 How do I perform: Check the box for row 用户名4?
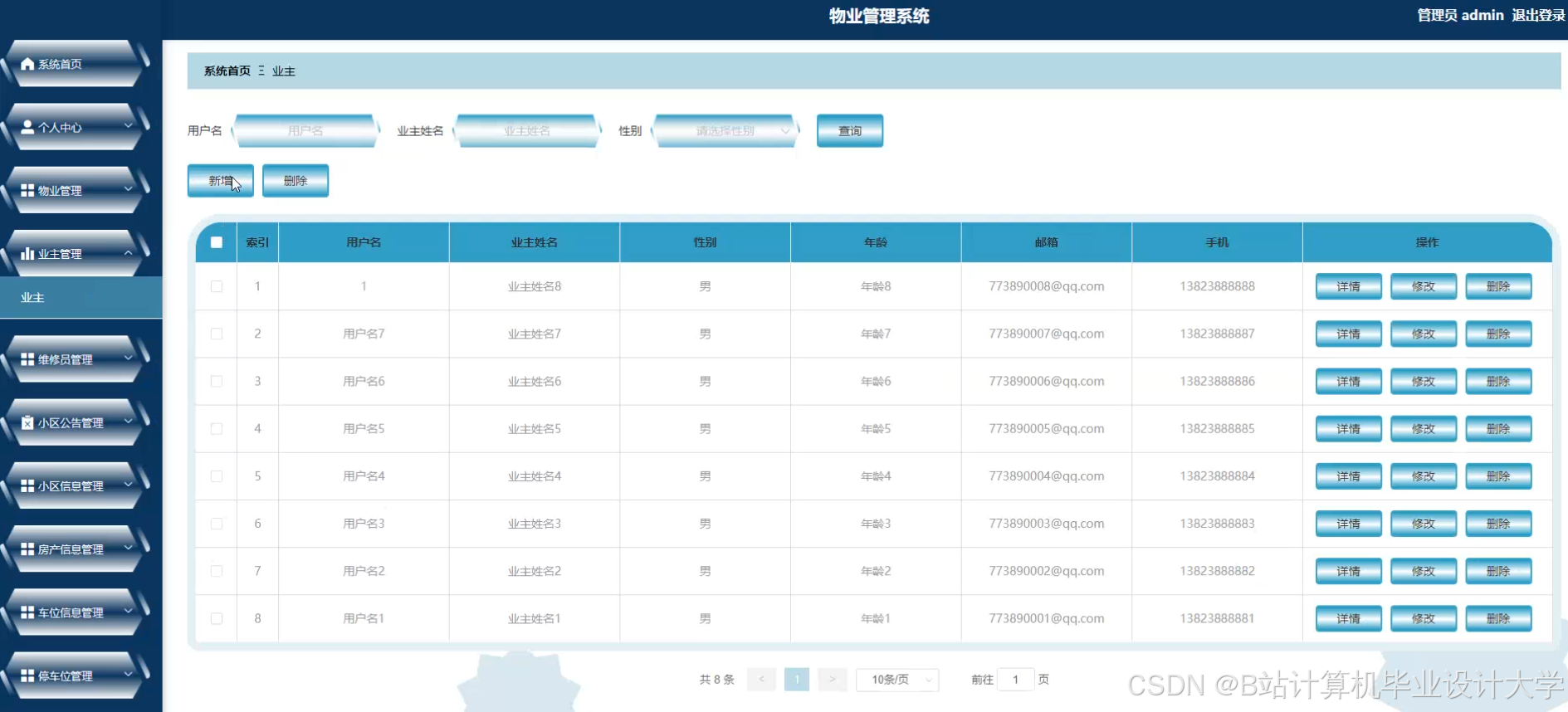coord(217,476)
